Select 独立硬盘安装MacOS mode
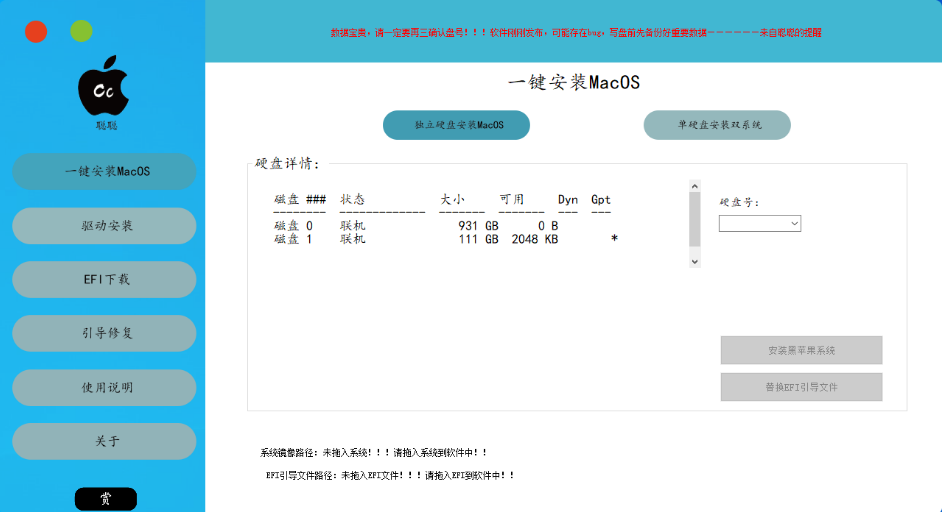This screenshot has width=942, height=512. [x=457, y=125]
